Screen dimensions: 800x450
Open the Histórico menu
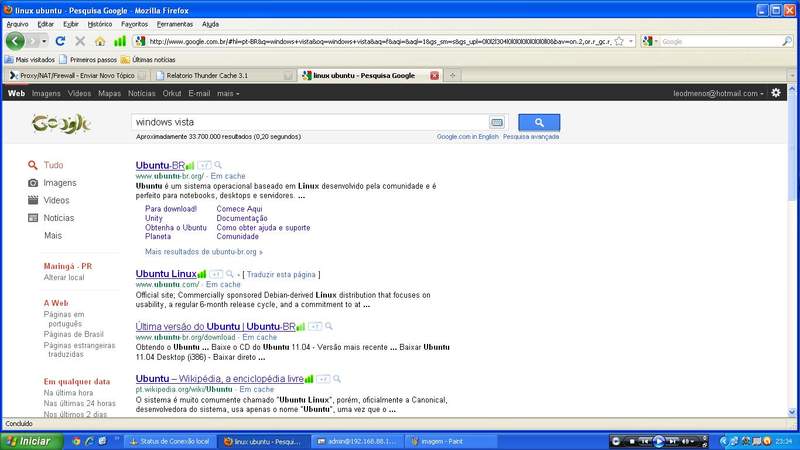99,24
